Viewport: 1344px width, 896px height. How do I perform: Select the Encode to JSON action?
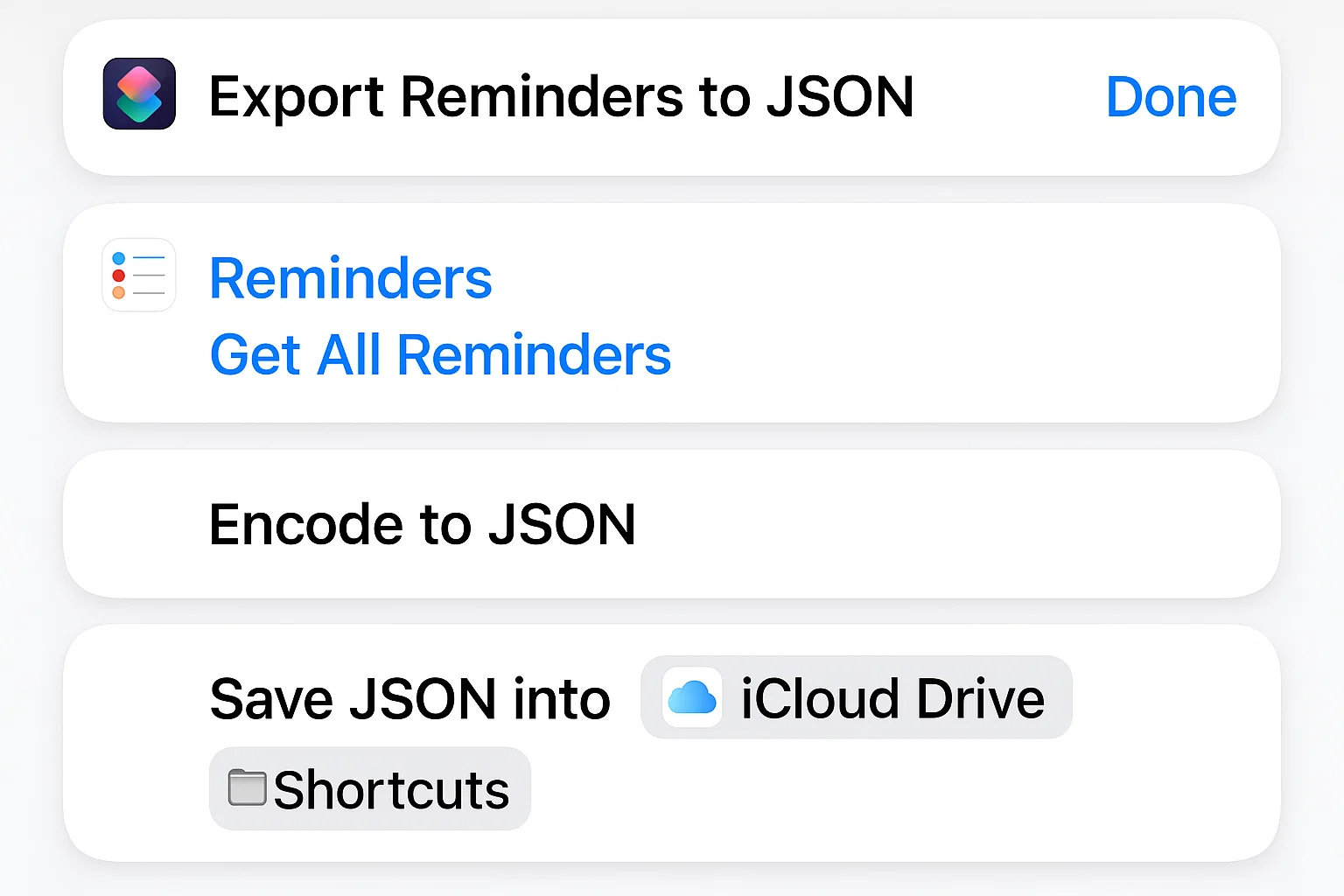tap(423, 524)
